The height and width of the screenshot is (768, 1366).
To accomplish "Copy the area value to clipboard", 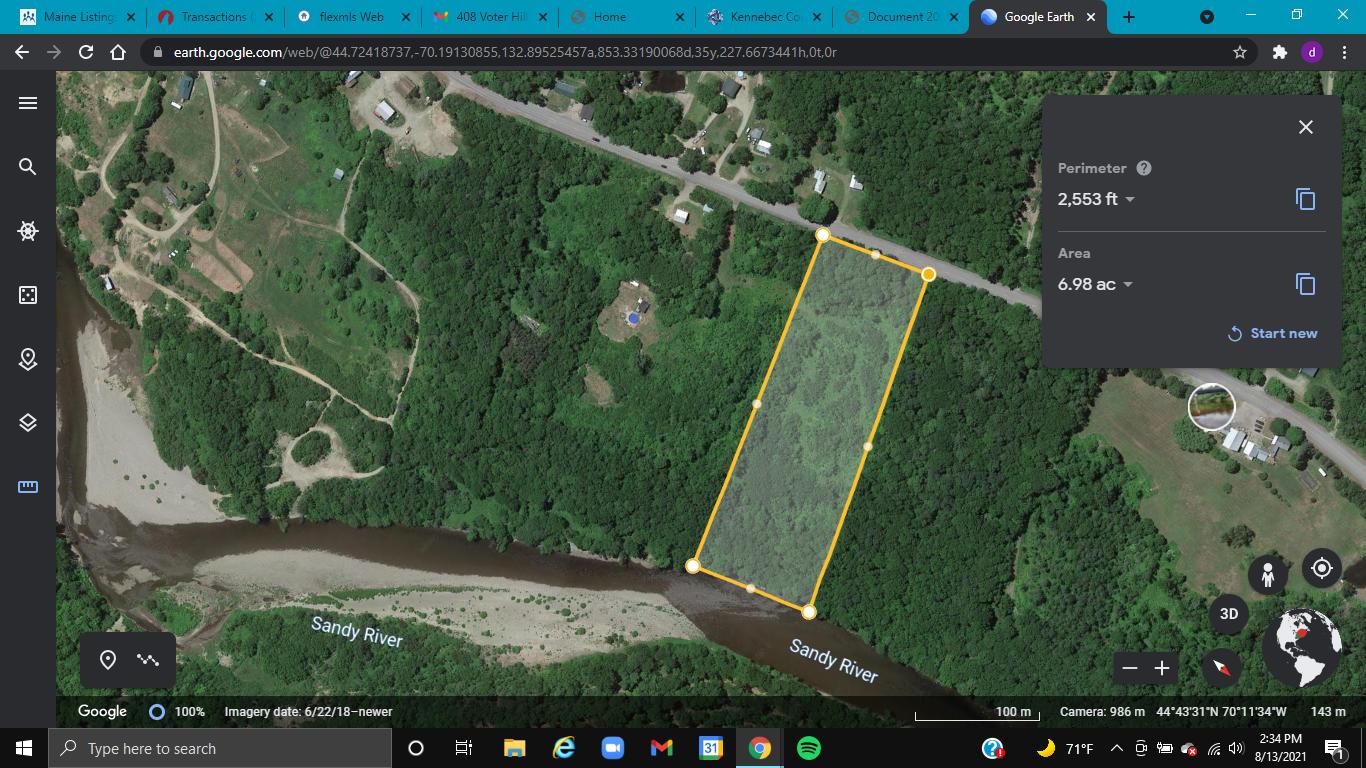I will click(1305, 284).
